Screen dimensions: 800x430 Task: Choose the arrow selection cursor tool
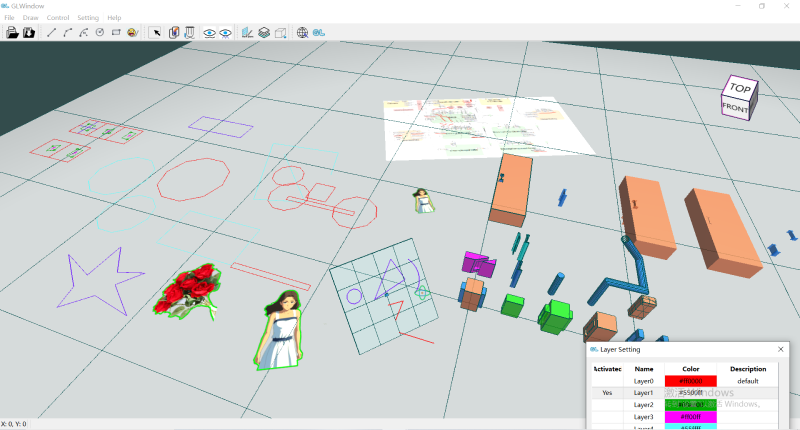[x=155, y=32]
